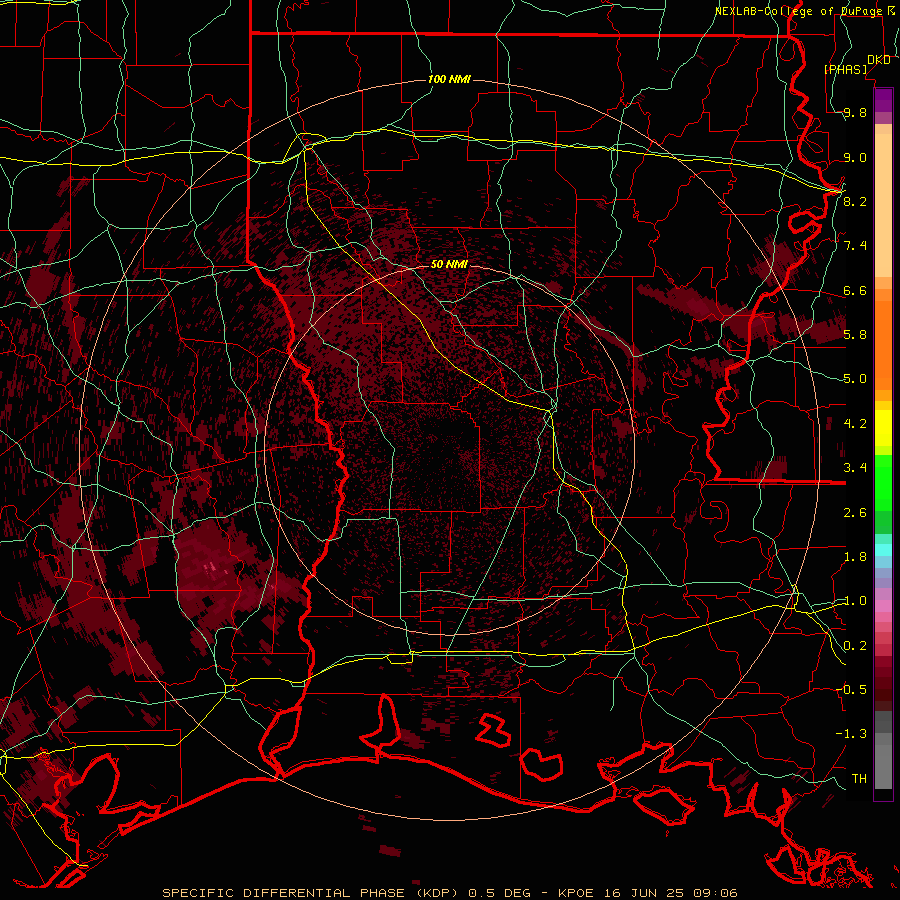Click the 5.8 colorbar label
This screenshot has height=900, width=900.
855,335
